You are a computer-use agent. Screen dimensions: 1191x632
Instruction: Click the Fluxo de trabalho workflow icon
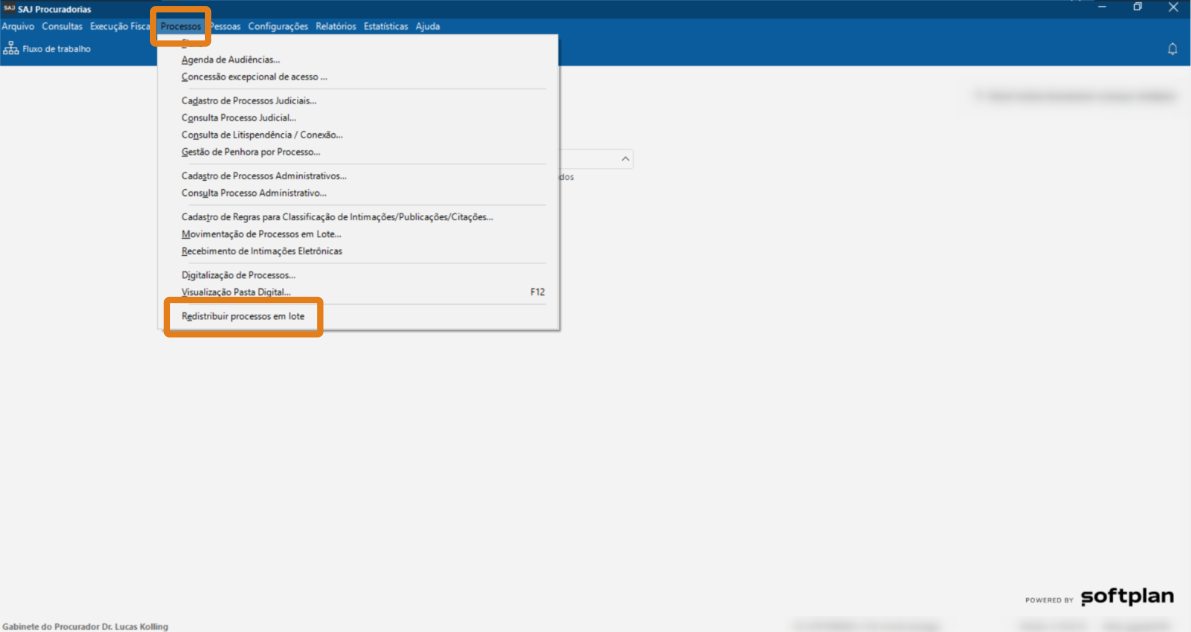[11, 49]
